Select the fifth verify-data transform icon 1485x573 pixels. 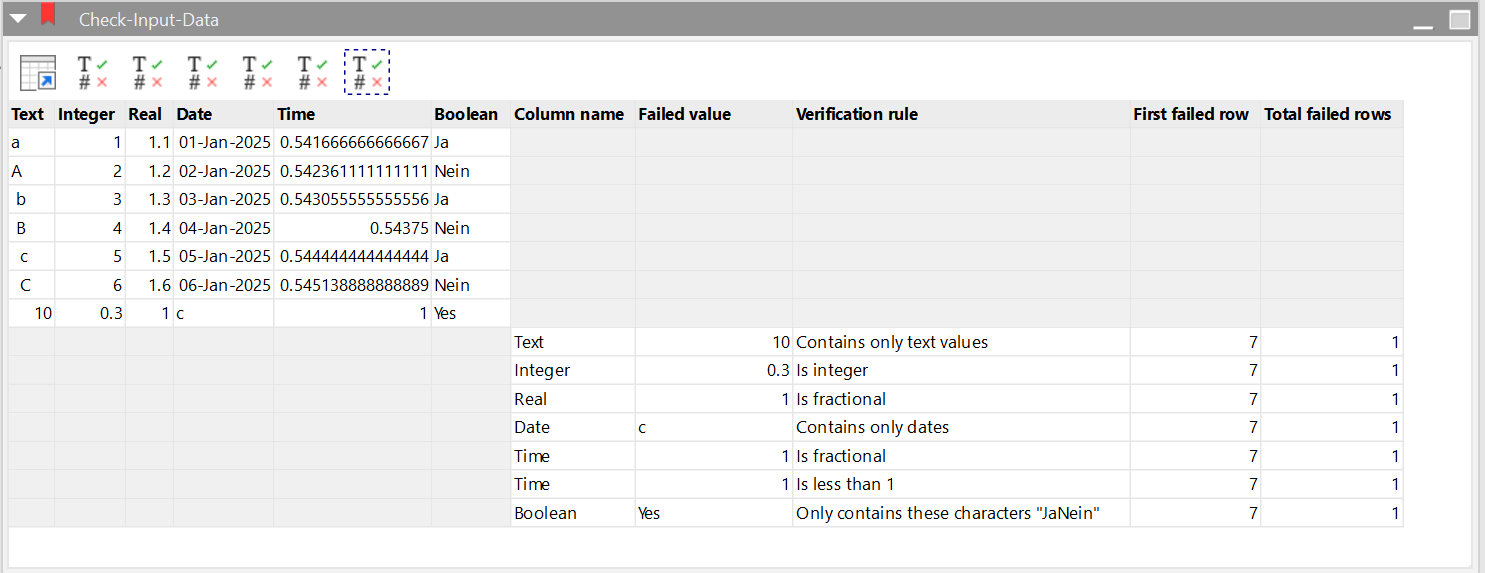pyautogui.click(x=312, y=72)
